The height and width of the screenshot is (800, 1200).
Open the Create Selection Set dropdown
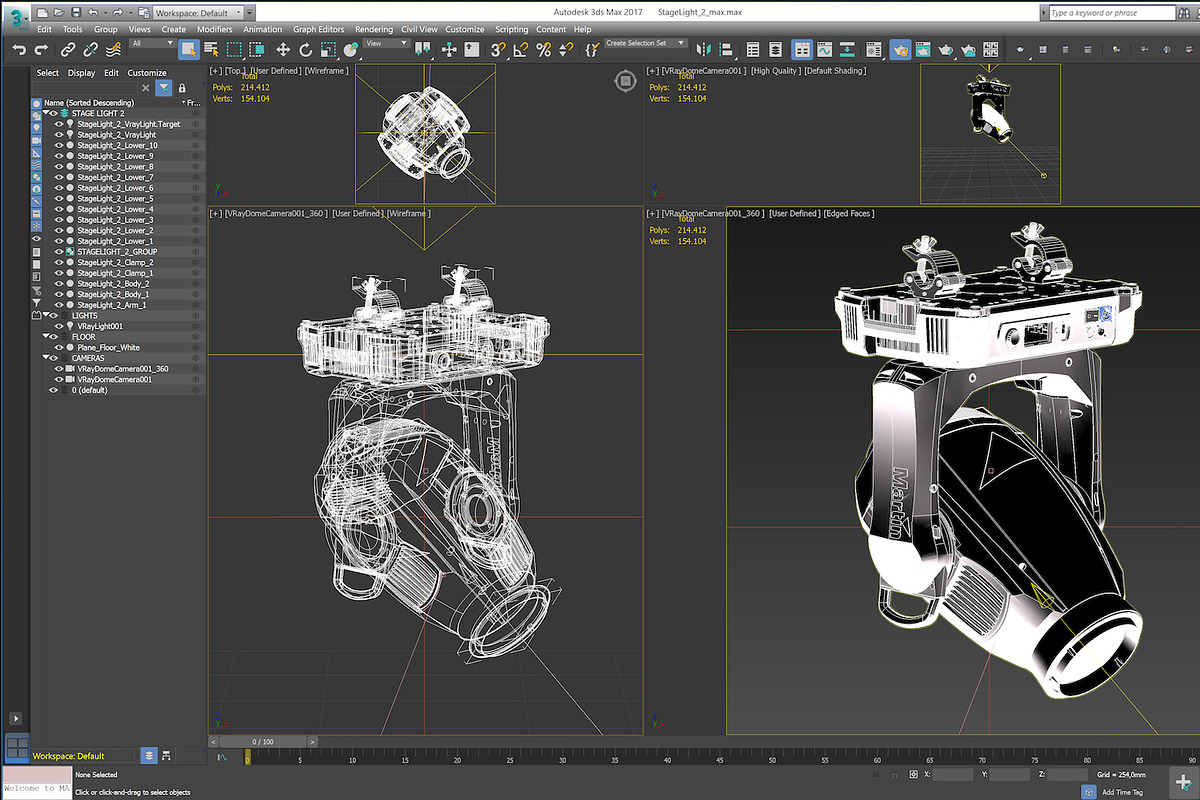(x=646, y=43)
